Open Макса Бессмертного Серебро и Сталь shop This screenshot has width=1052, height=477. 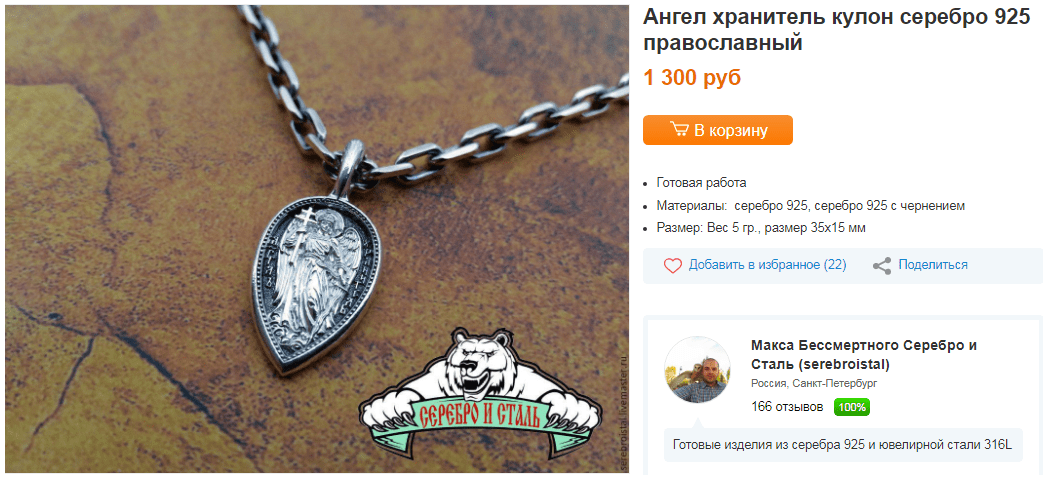point(863,355)
